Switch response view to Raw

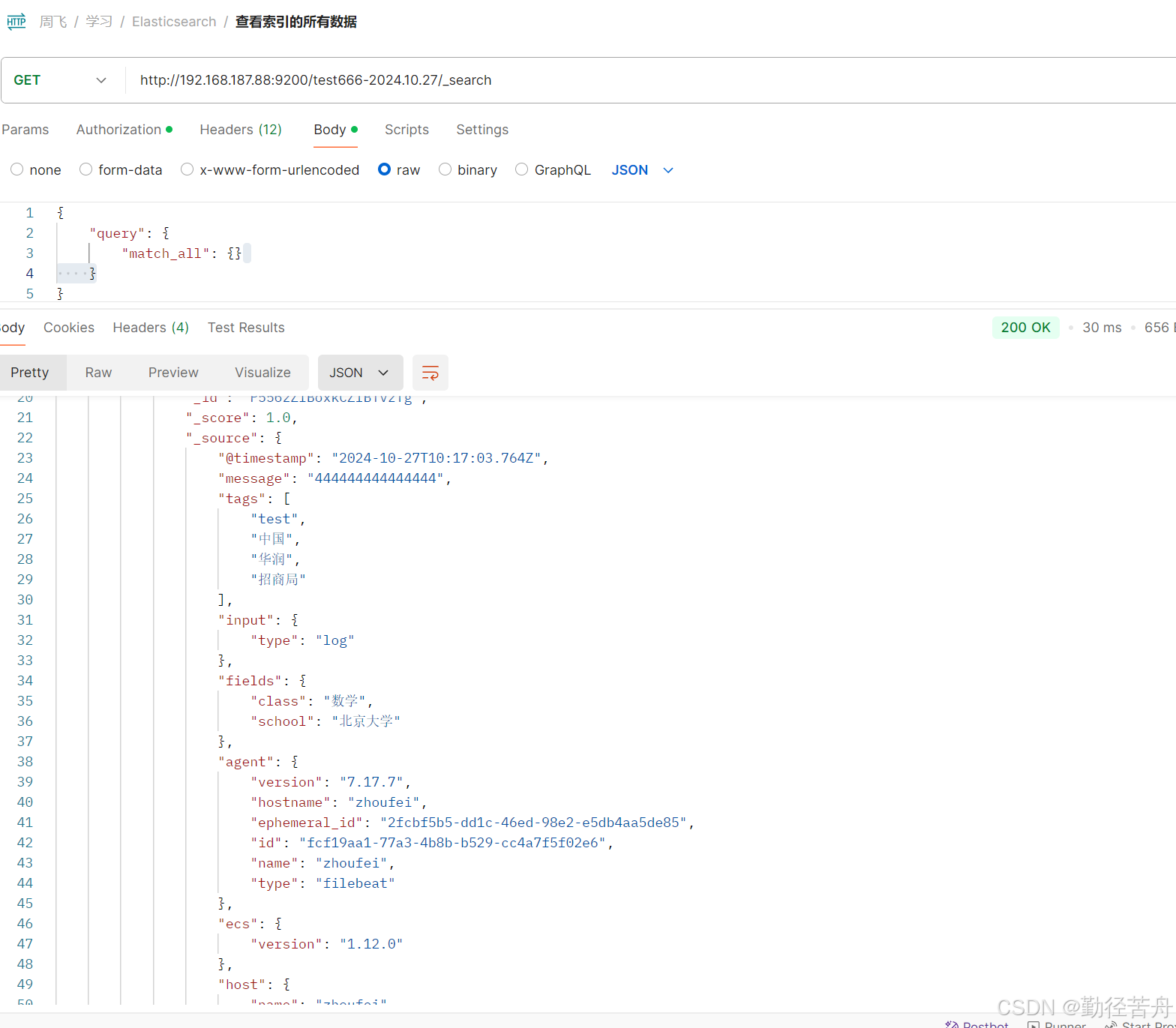98,373
